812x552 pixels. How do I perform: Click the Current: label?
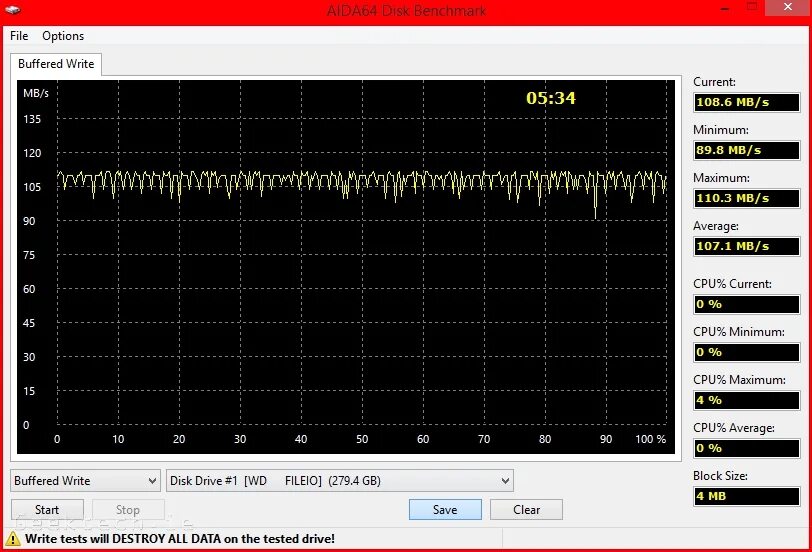714,82
